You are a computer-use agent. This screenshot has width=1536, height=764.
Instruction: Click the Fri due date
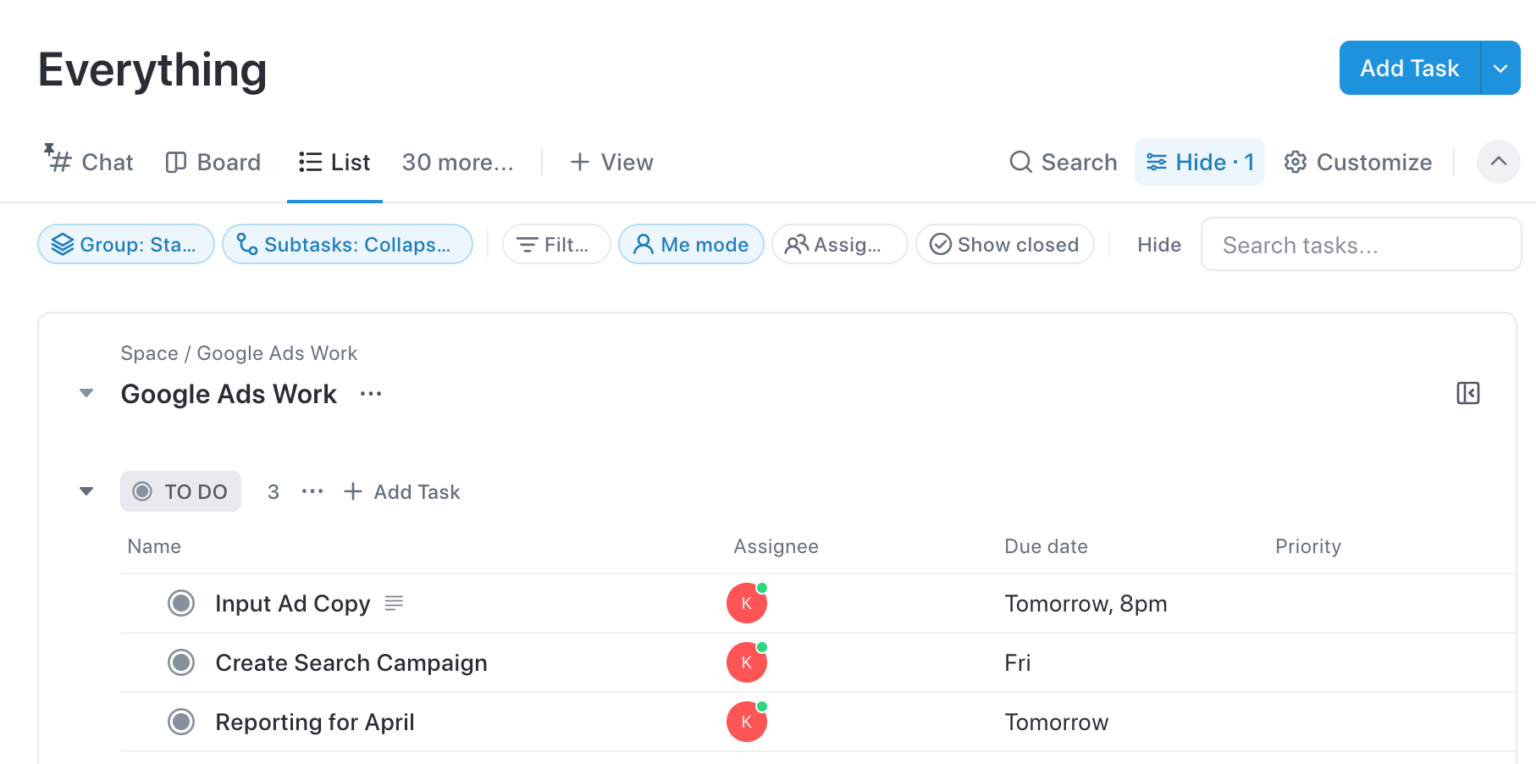(x=1018, y=662)
